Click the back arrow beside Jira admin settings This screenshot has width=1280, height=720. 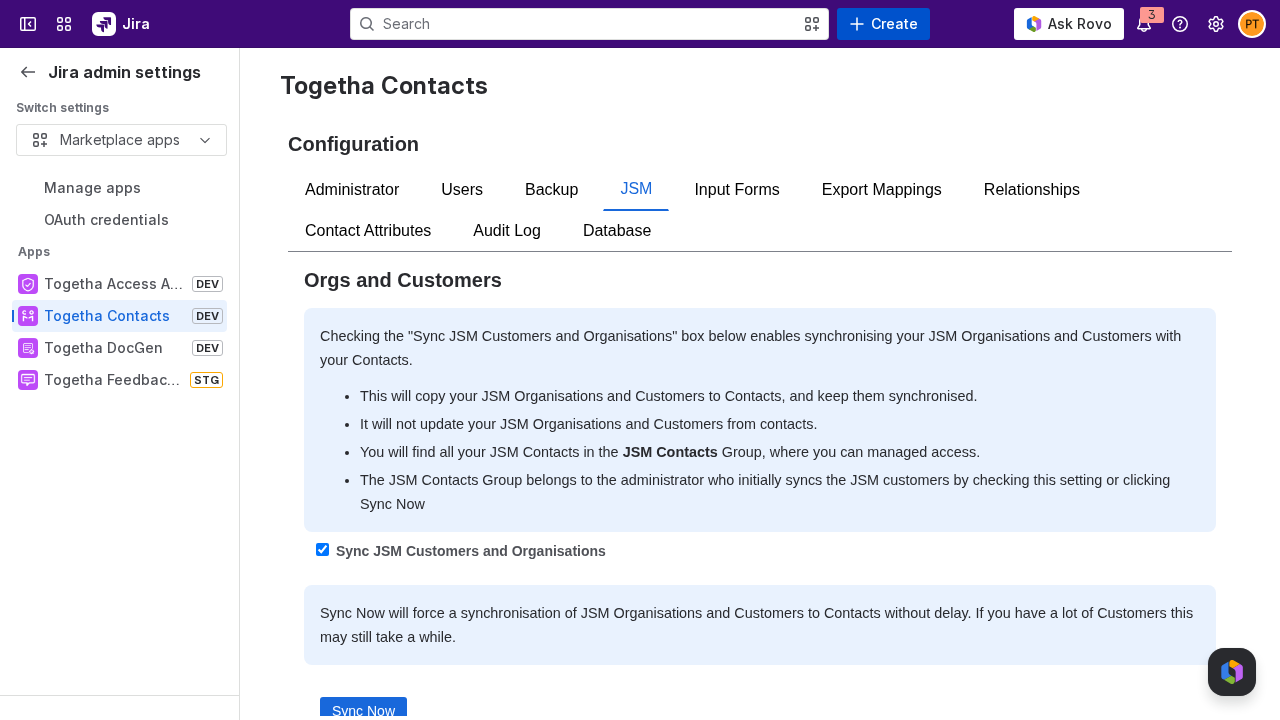(x=28, y=72)
